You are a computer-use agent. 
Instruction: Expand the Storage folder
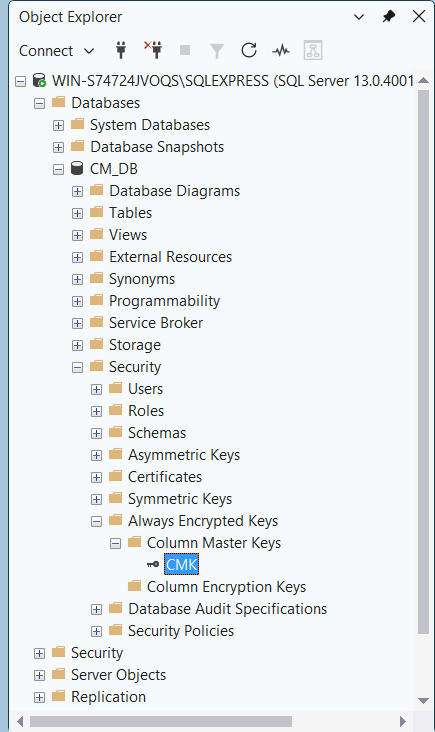tap(77, 345)
